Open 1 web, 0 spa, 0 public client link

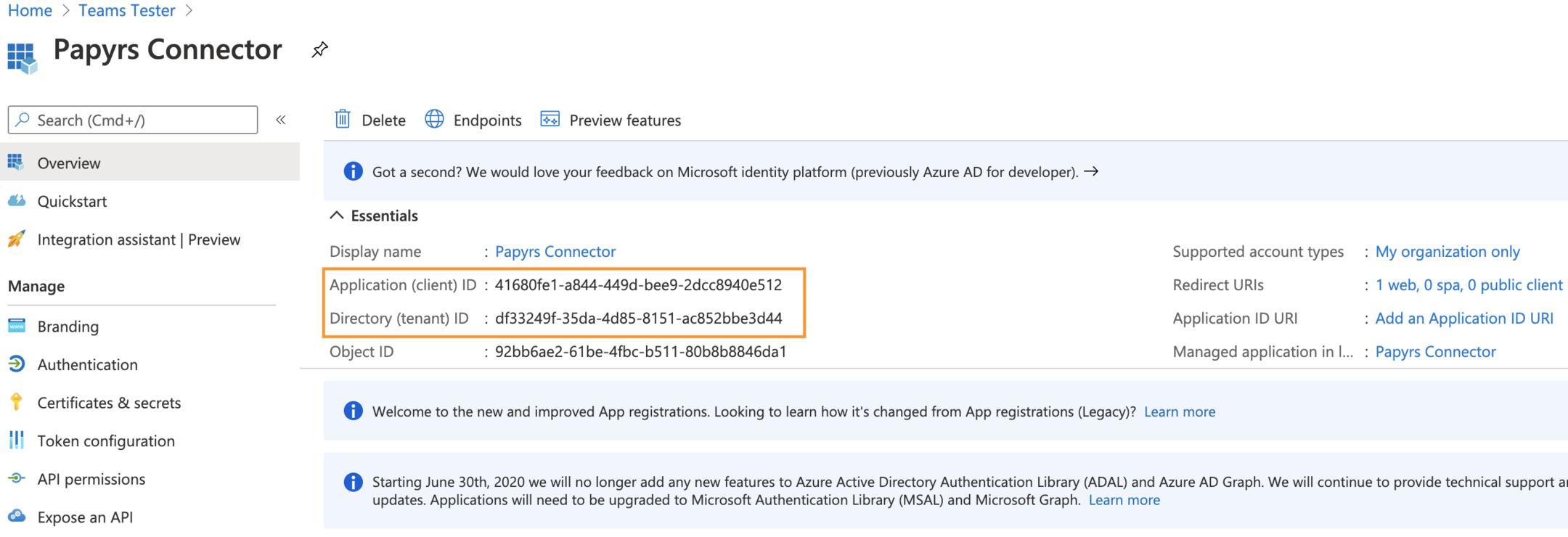pyautogui.click(x=1469, y=284)
